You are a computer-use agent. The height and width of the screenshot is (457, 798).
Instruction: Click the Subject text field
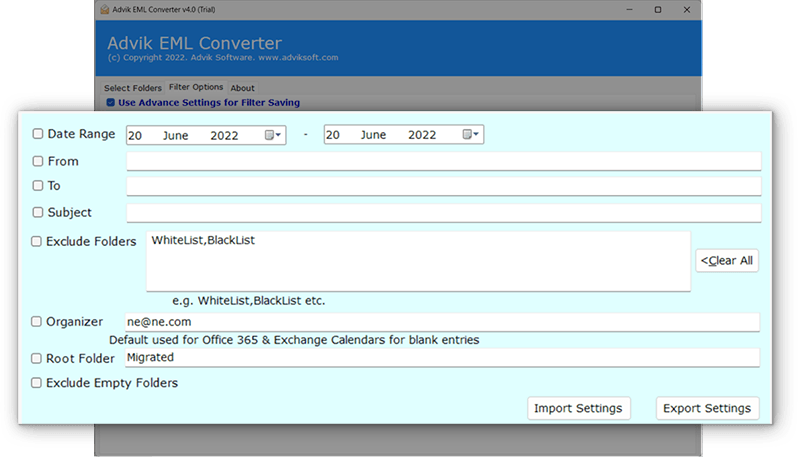click(x=444, y=213)
